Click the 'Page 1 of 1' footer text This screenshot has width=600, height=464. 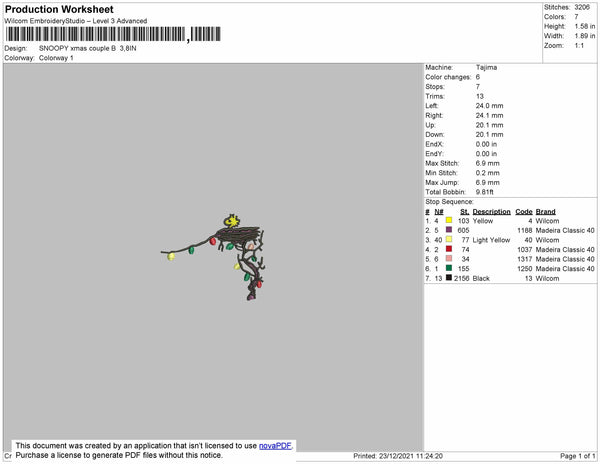tap(577, 456)
